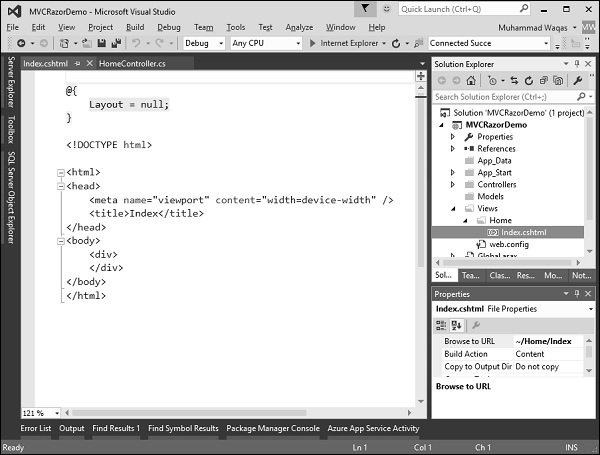
Task: Click the Pending Changes Filter clock icon
Action: coord(492,80)
